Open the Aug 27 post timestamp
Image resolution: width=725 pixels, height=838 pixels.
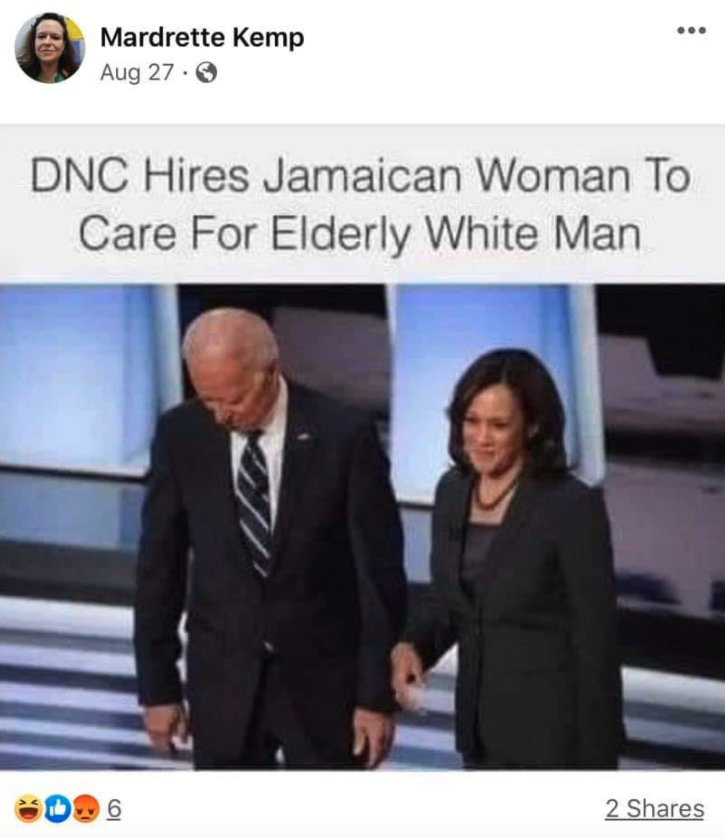tap(137, 73)
